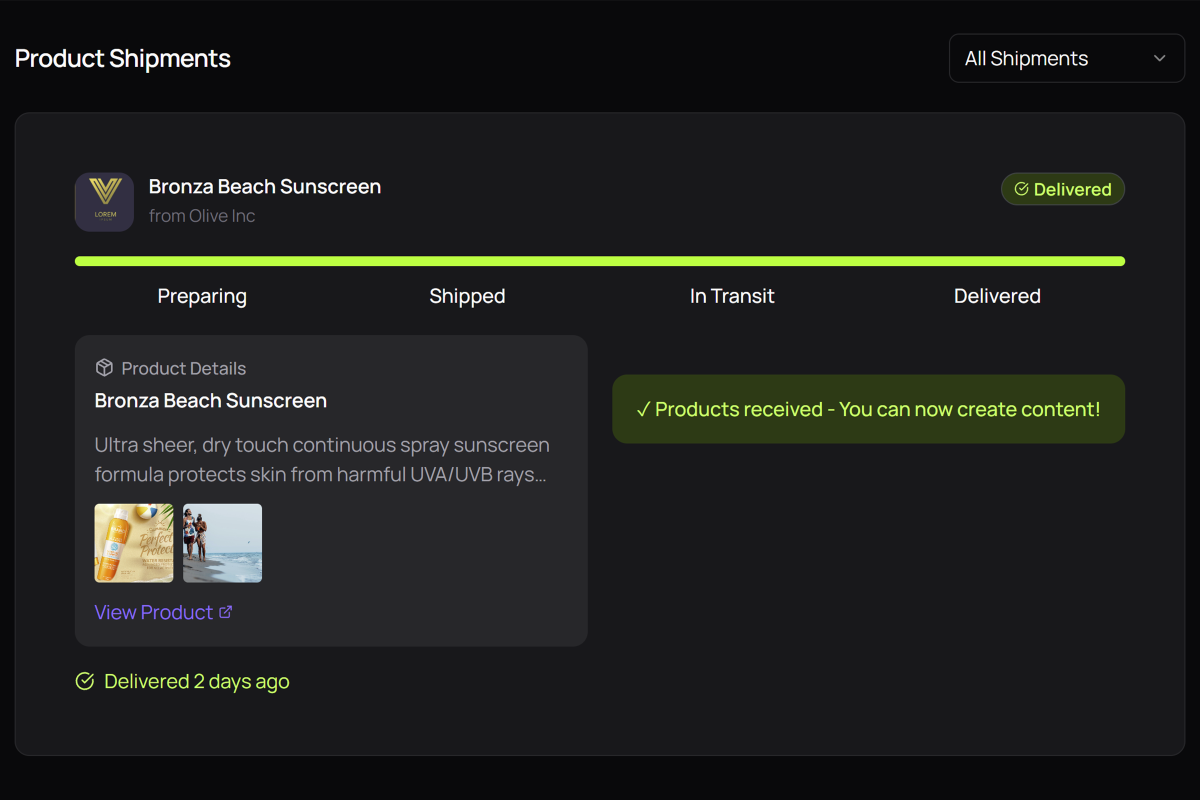This screenshot has height=800, width=1200.
Task: Click the Olive Inc brand logo icon
Action: [104, 202]
